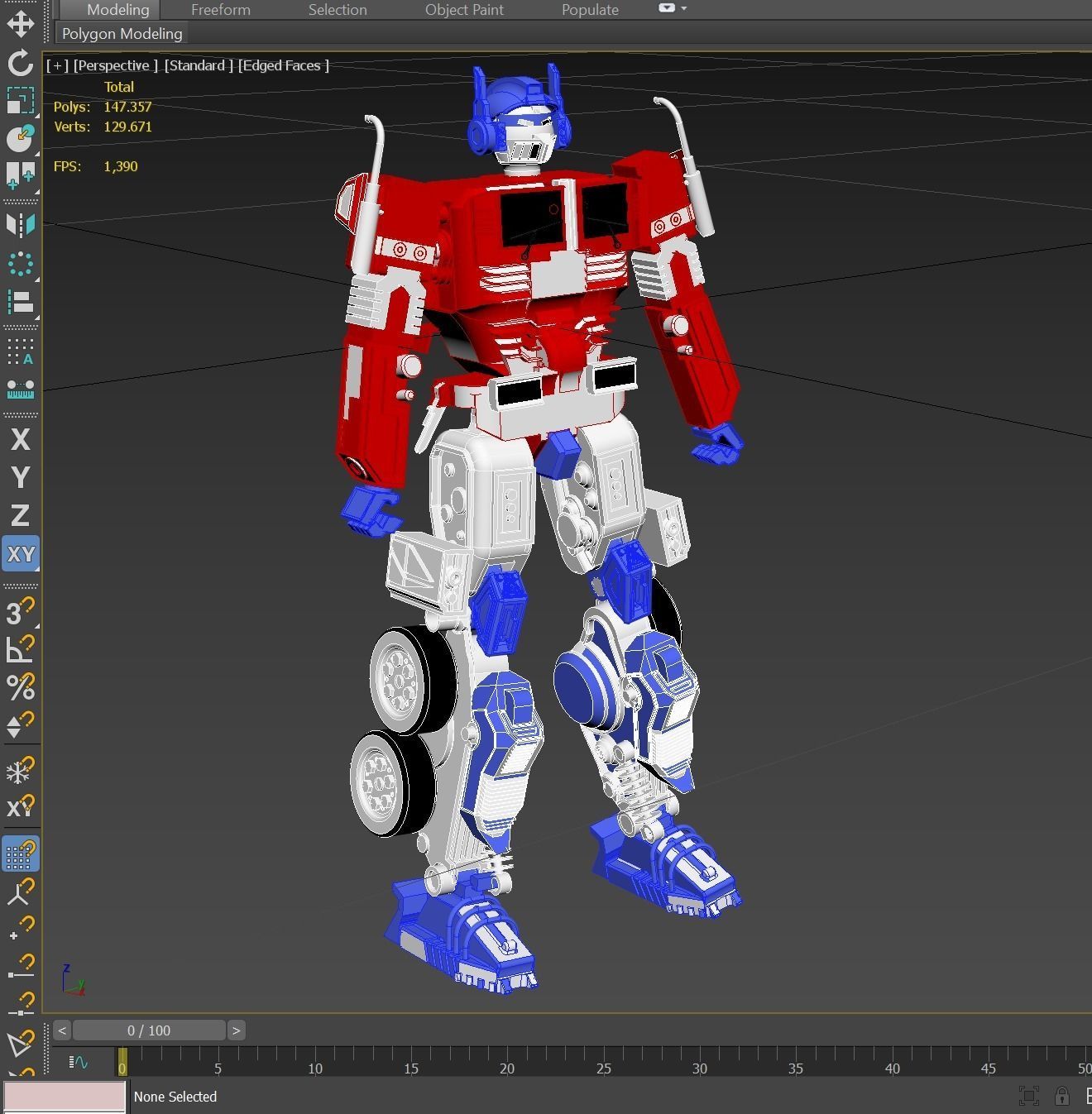
Task: Select the Rotate tool icon
Action: (20, 63)
